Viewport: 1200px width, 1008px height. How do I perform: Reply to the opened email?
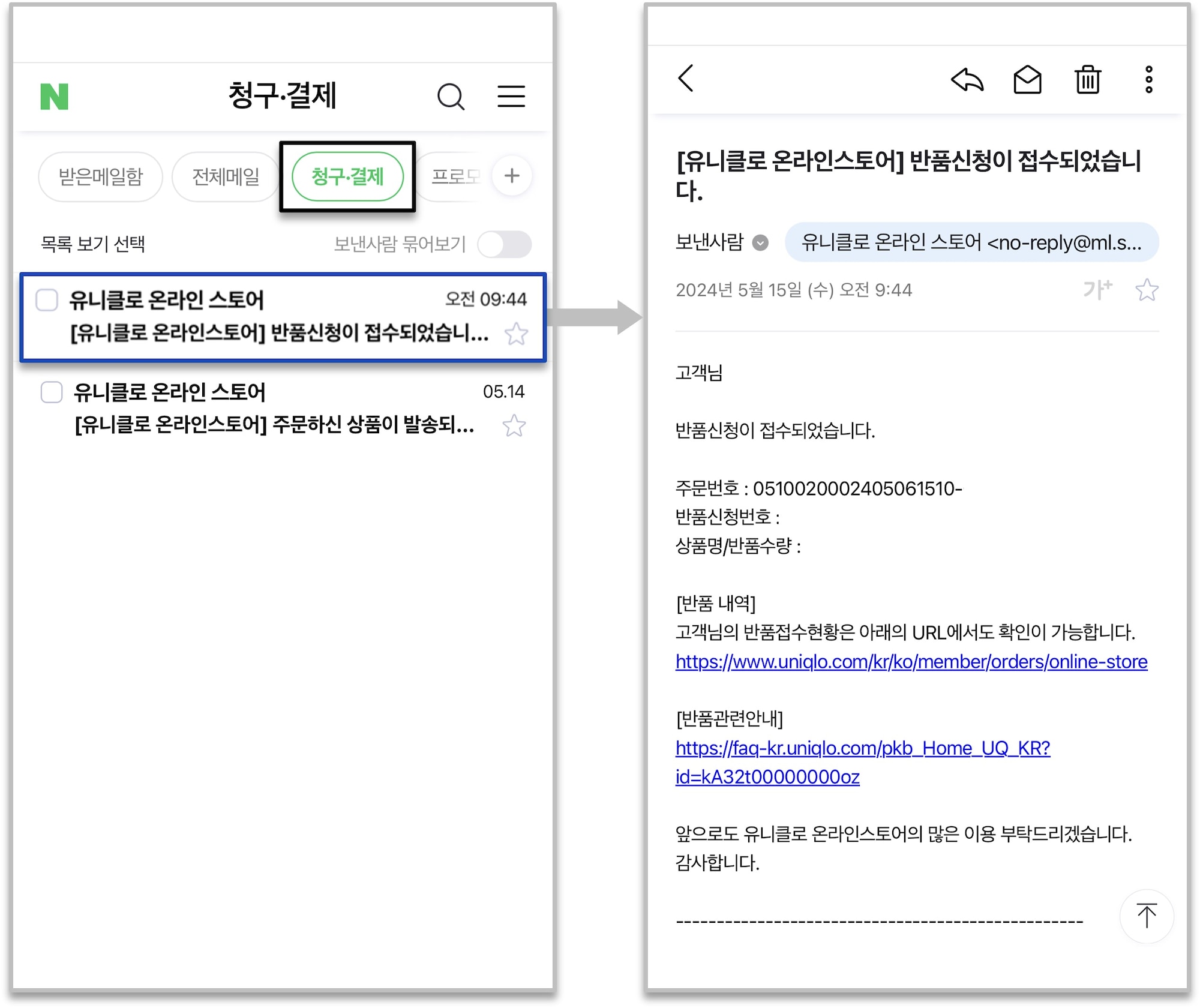pos(967,79)
